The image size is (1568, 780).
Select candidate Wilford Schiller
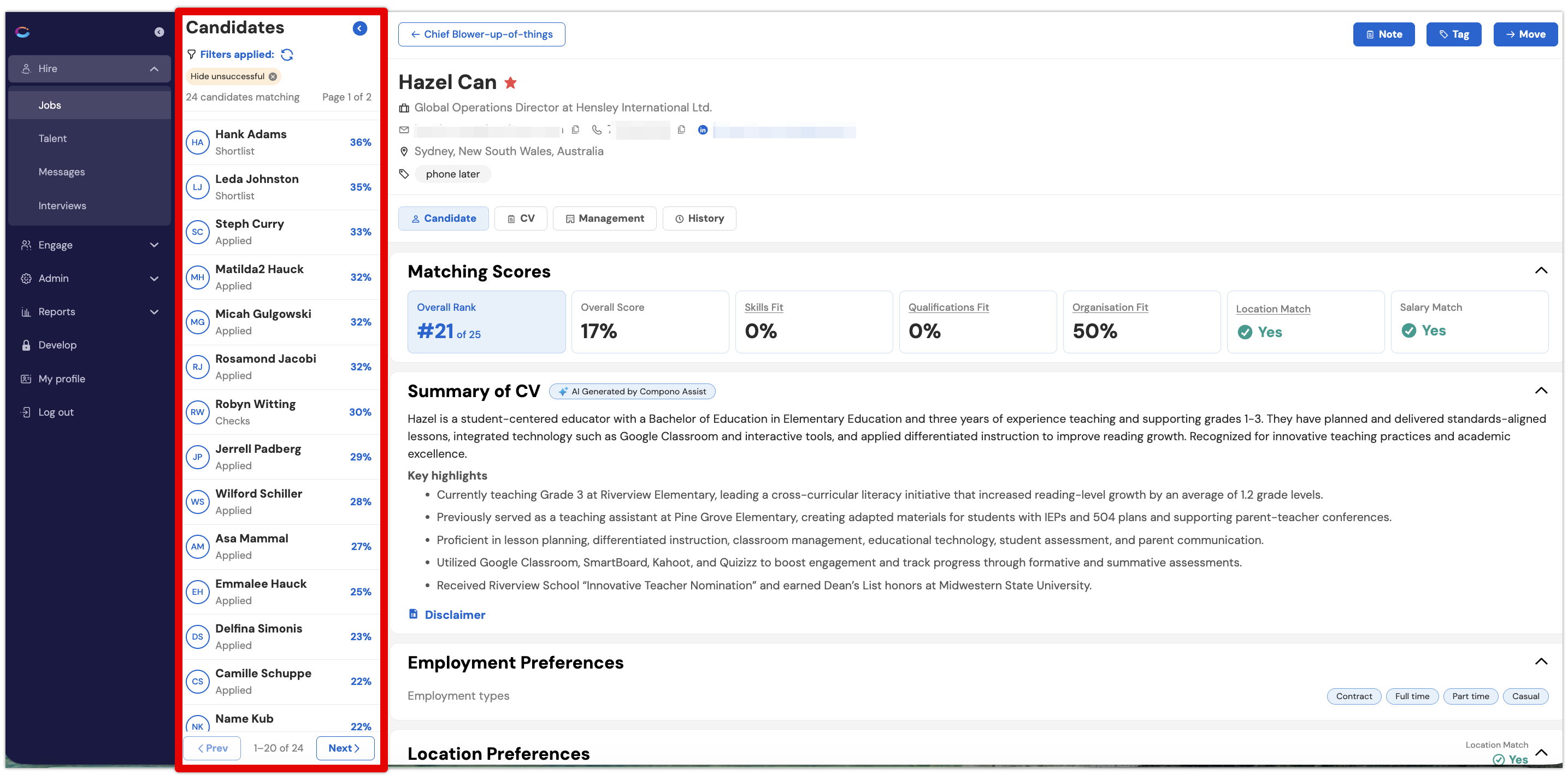coord(281,503)
